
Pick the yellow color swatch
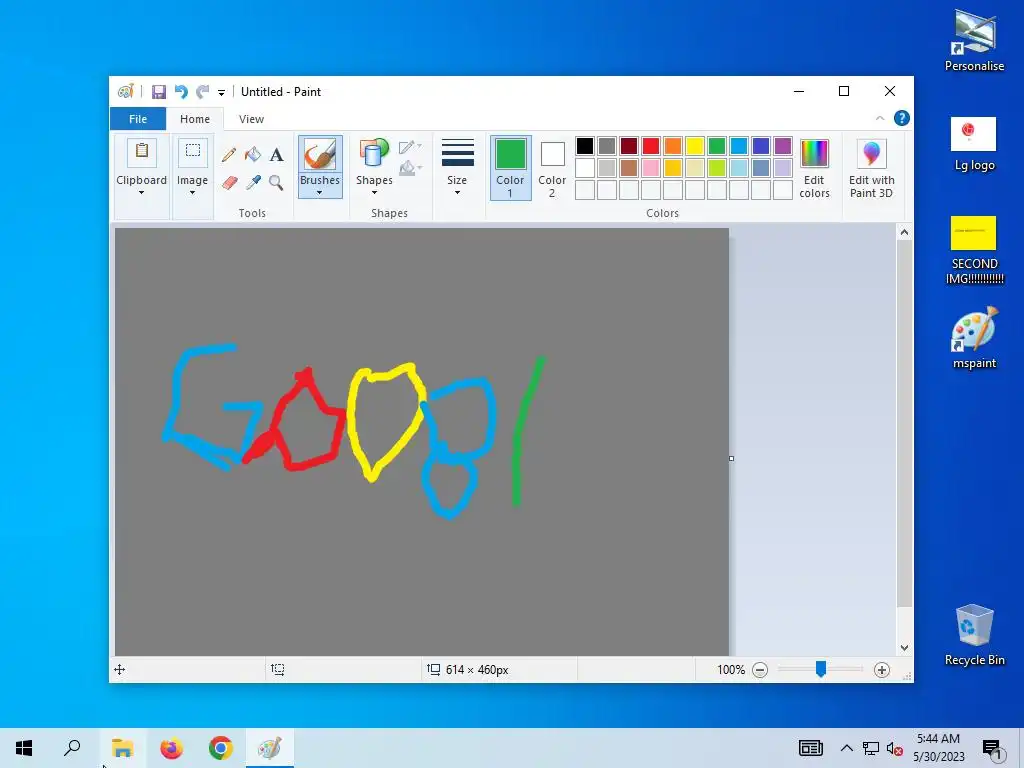(x=695, y=146)
